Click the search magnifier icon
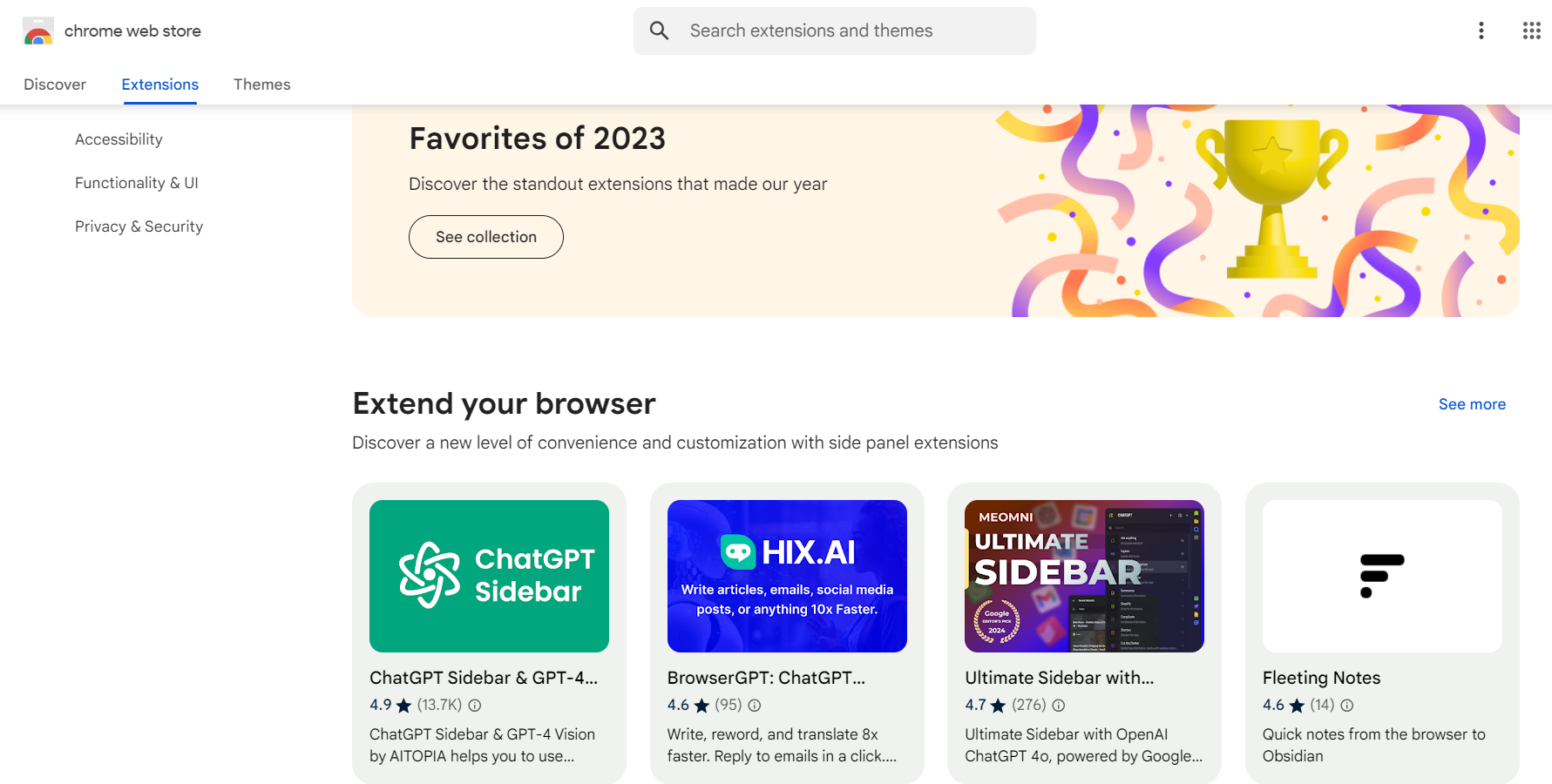Image resolution: width=1552 pixels, height=784 pixels. tap(659, 30)
